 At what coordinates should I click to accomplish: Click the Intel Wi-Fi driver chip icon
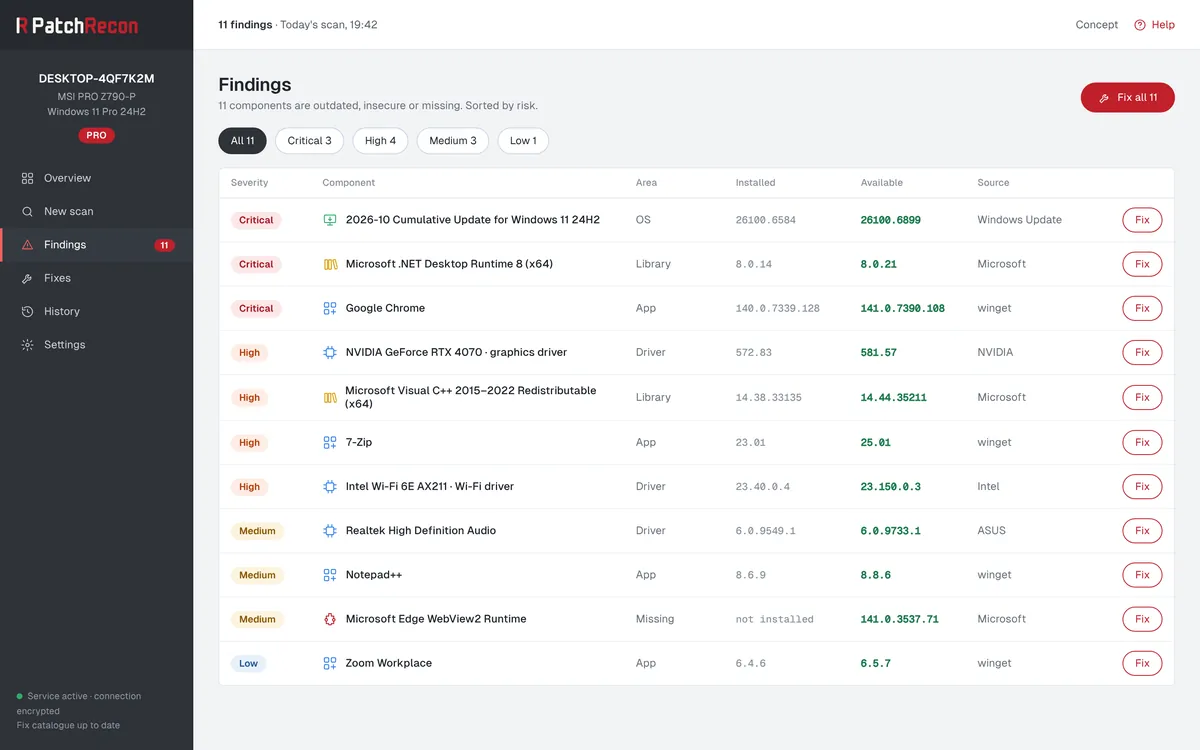tap(330, 486)
